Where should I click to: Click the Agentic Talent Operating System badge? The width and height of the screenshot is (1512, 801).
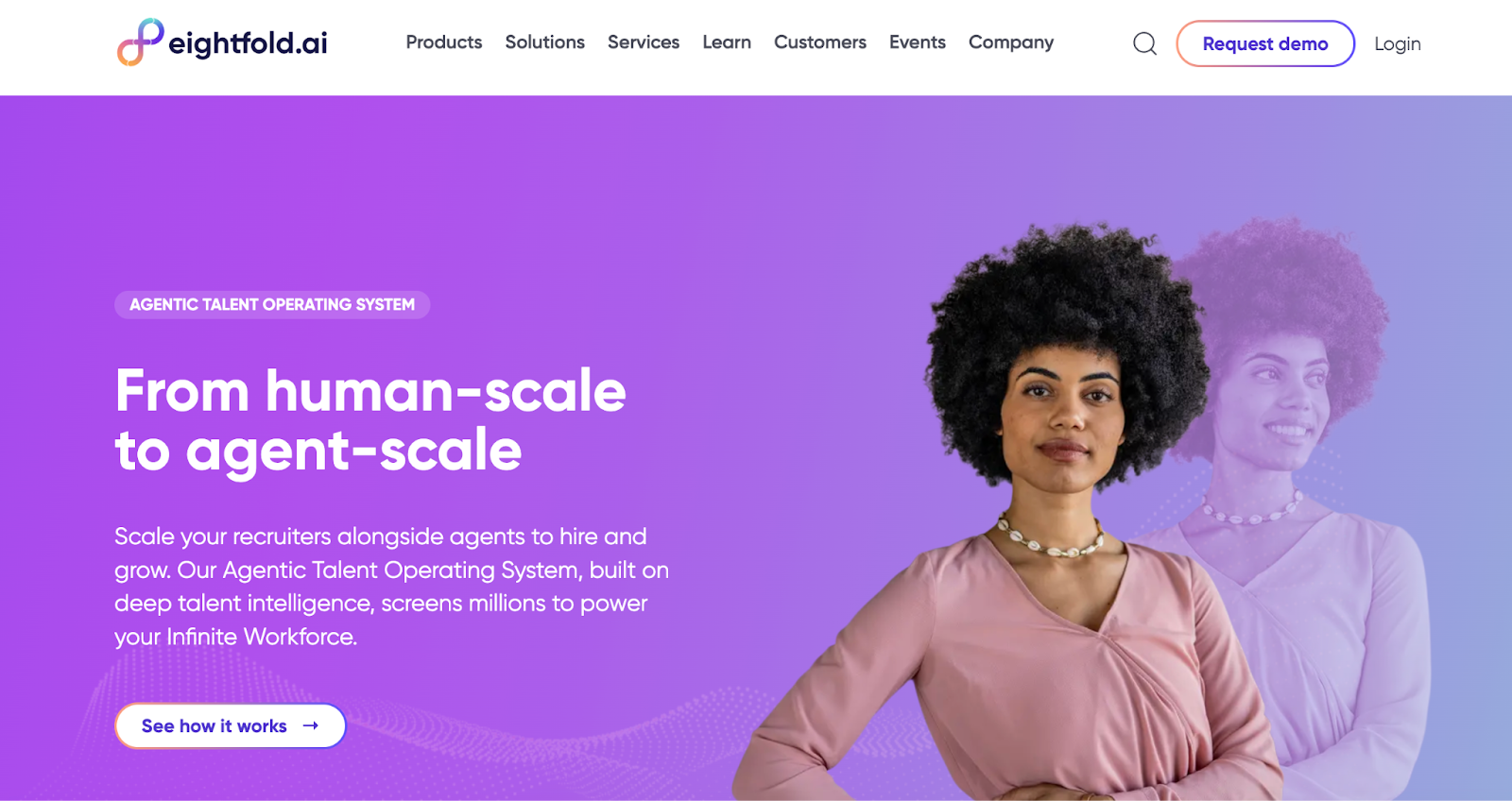click(x=272, y=304)
